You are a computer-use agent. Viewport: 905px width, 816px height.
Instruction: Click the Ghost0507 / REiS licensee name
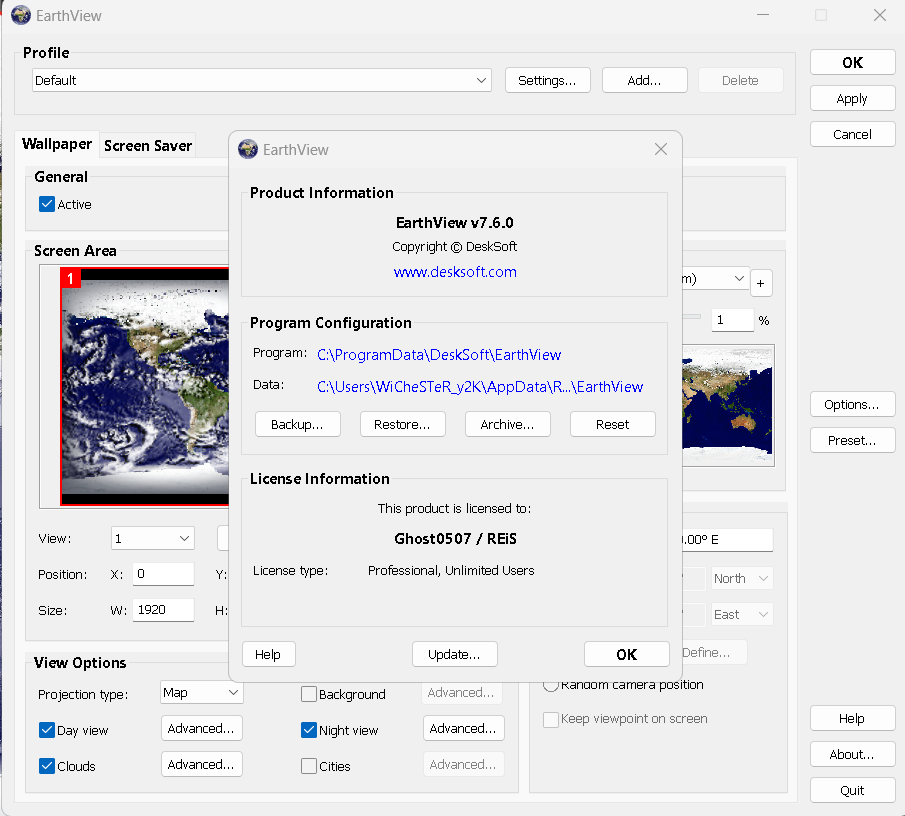point(455,538)
